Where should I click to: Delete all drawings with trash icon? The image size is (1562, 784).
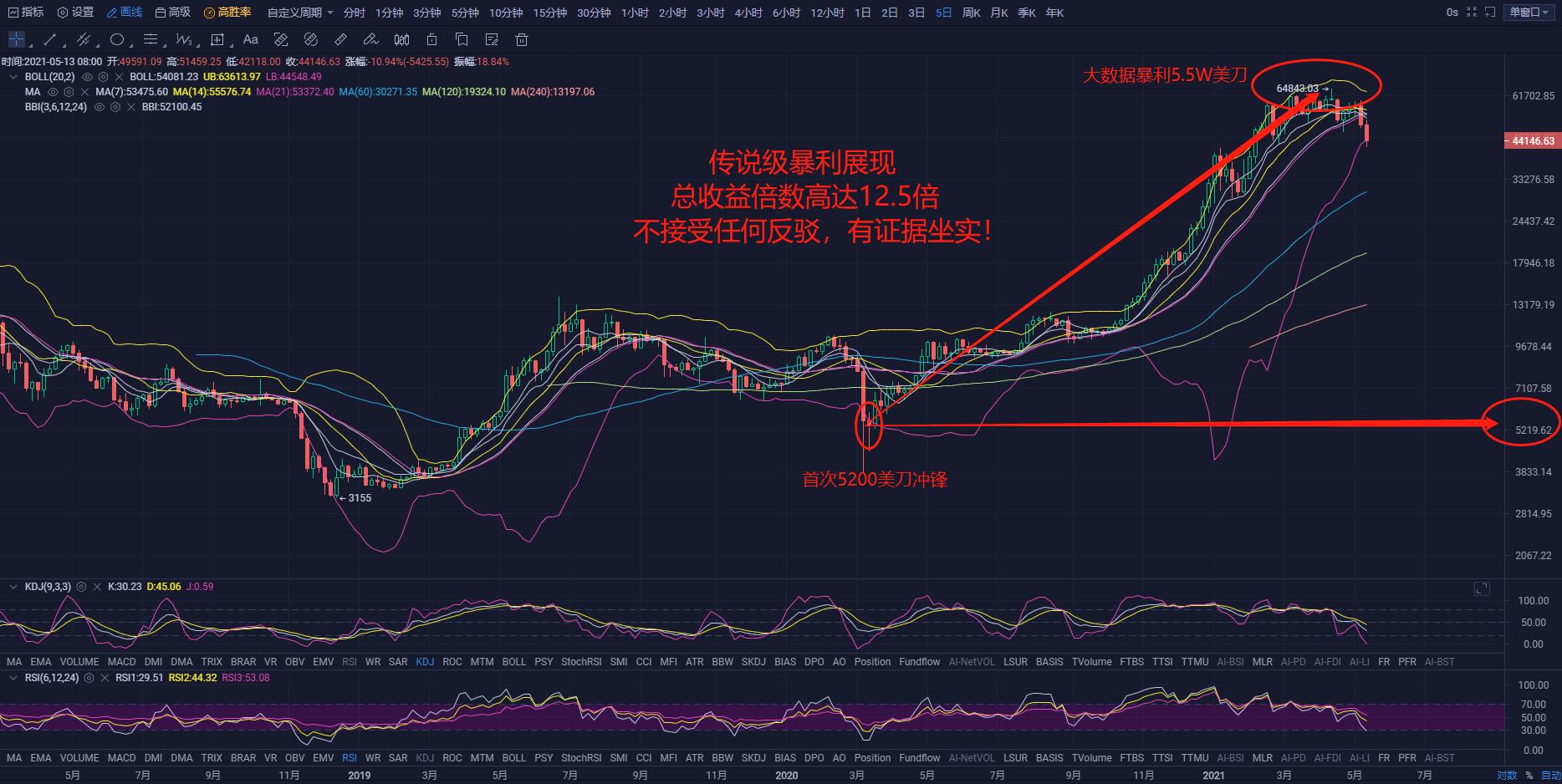[522, 39]
